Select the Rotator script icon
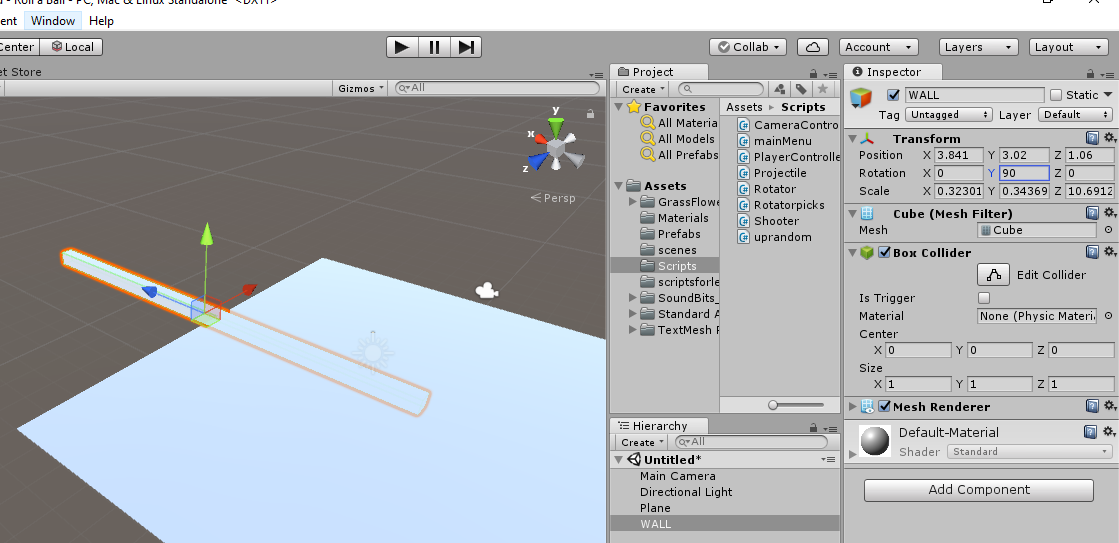The width and height of the screenshot is (1119, 543). [x=745, y=189]
